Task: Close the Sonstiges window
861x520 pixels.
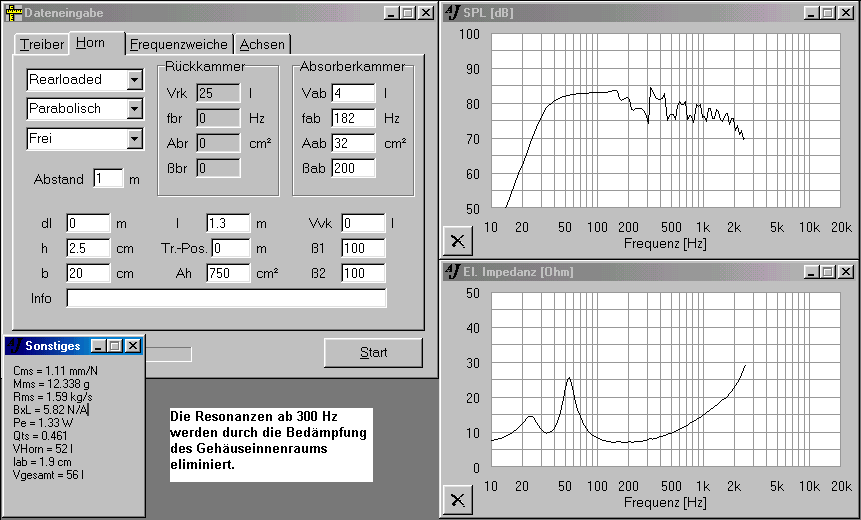Action: (133, 346)
